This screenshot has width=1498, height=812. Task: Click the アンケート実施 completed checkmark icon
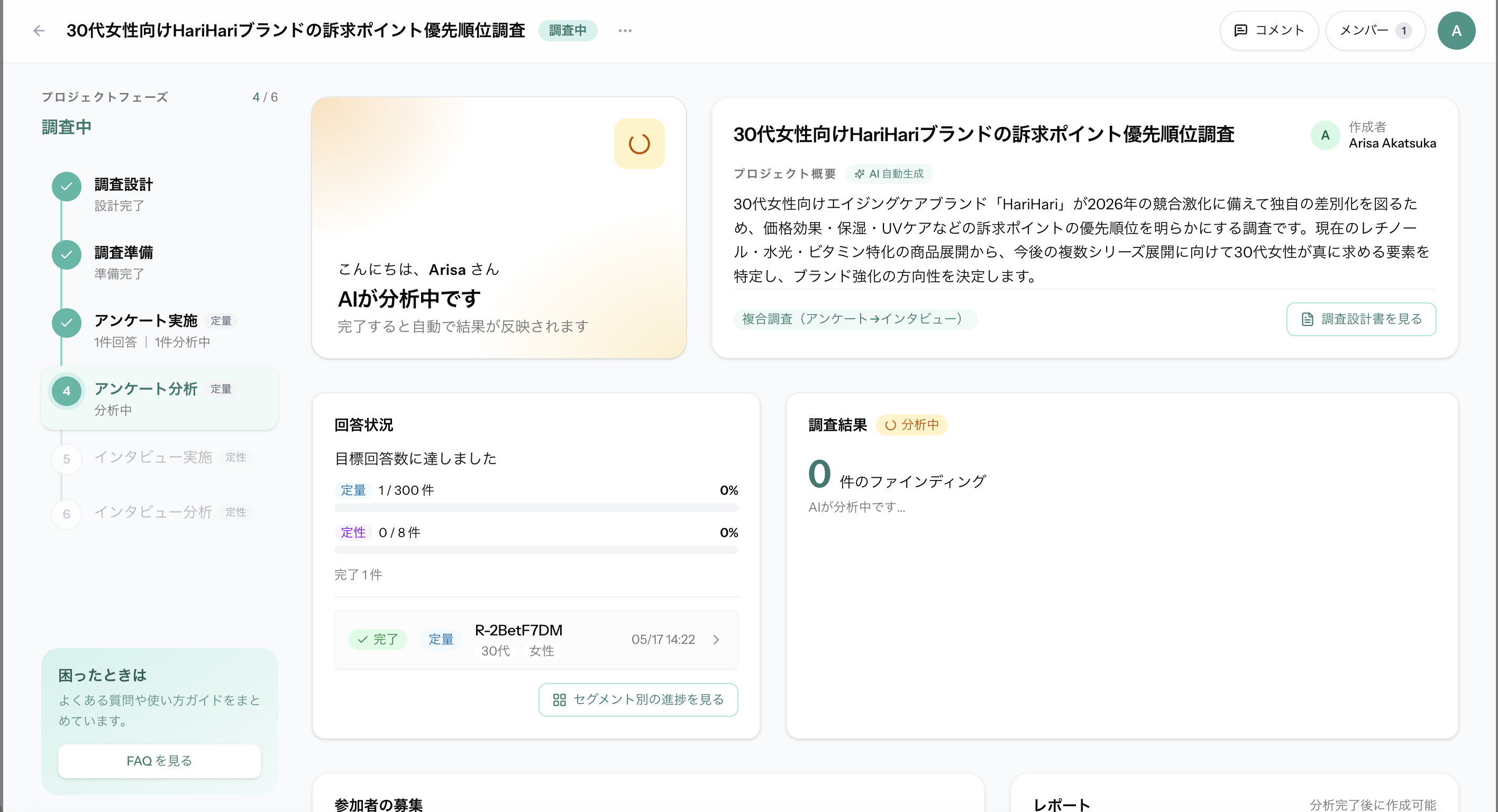tap(67, 322)
